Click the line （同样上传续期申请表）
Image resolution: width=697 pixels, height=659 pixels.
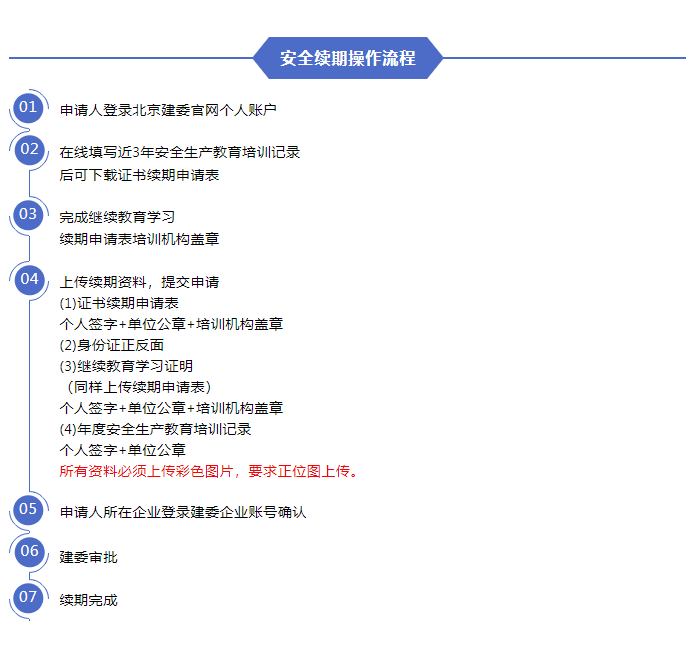click(138, 387)
